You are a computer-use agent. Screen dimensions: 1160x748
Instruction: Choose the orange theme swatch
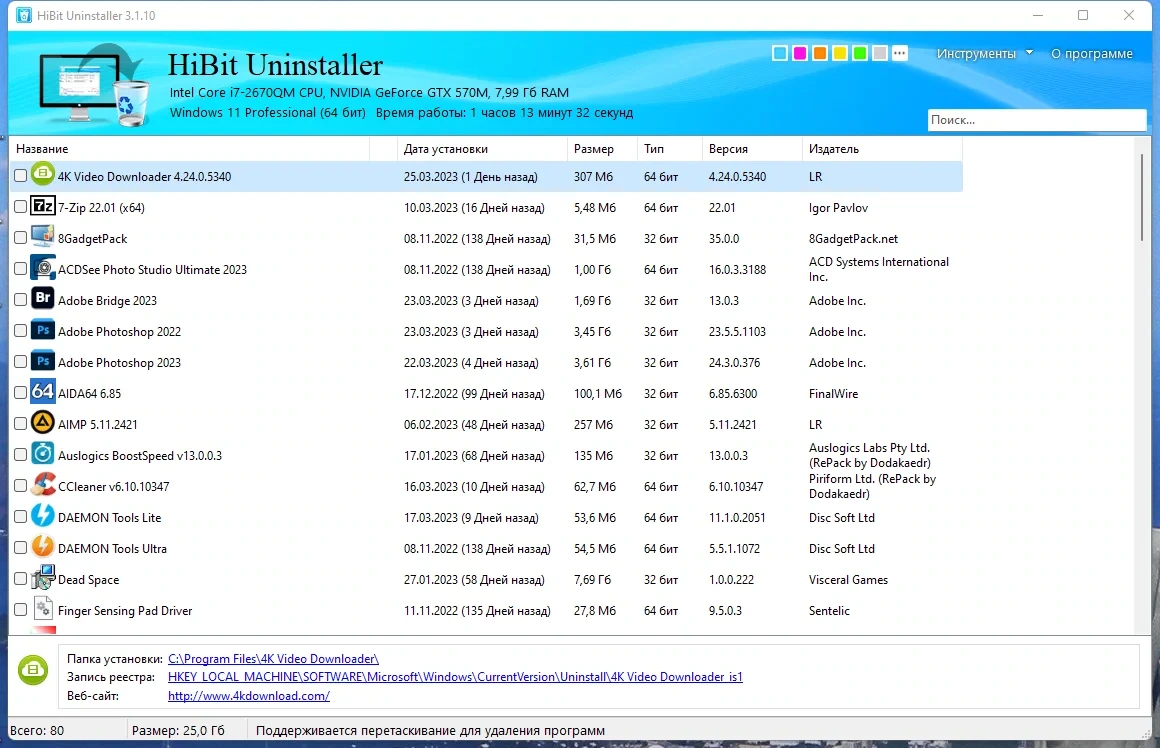point(820,53)
